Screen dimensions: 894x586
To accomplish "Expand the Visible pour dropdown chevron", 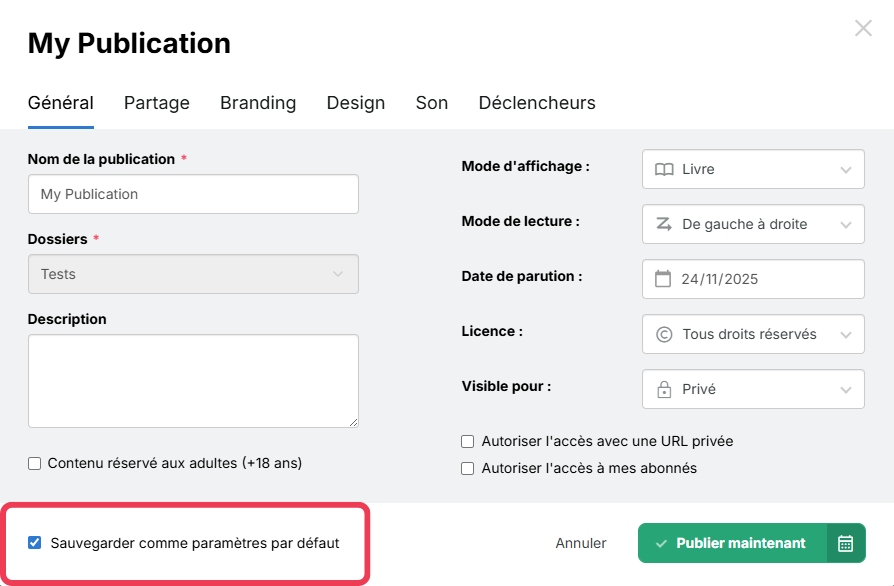I will click(x=846, y=390).
